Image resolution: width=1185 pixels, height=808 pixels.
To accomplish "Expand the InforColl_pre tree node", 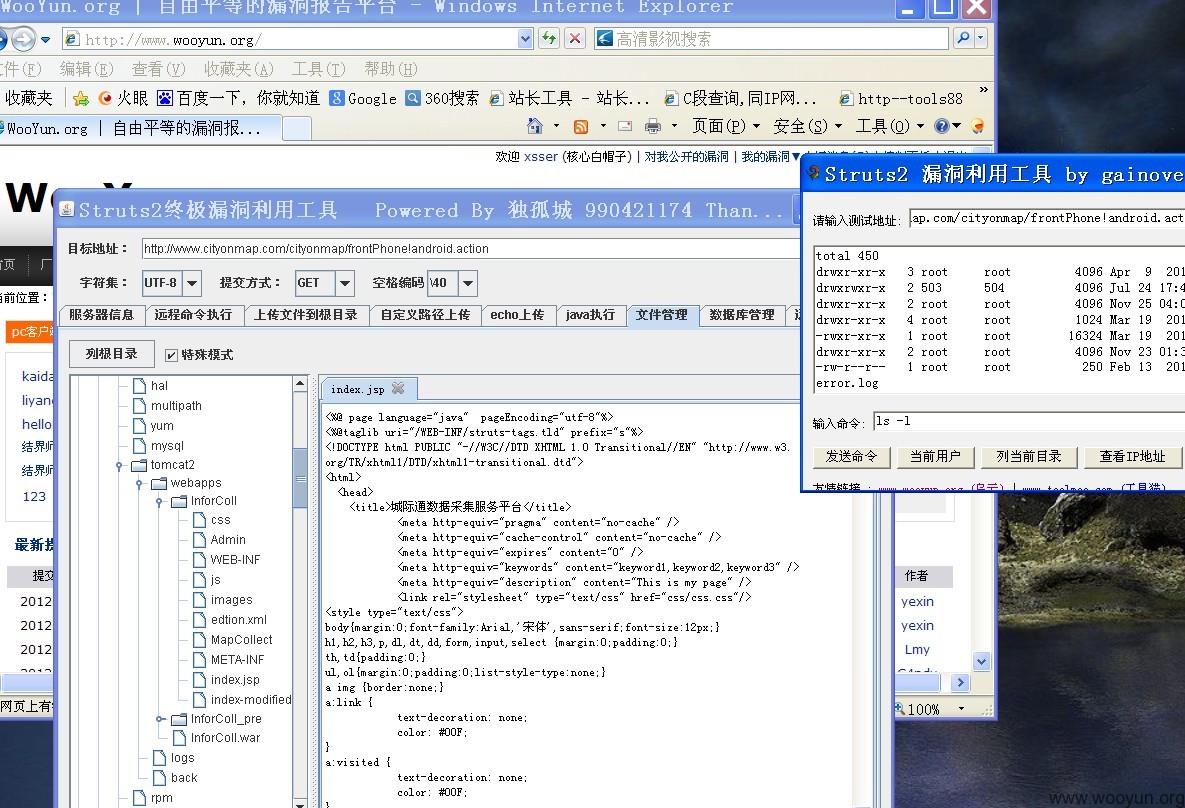I will coord(159,719).
